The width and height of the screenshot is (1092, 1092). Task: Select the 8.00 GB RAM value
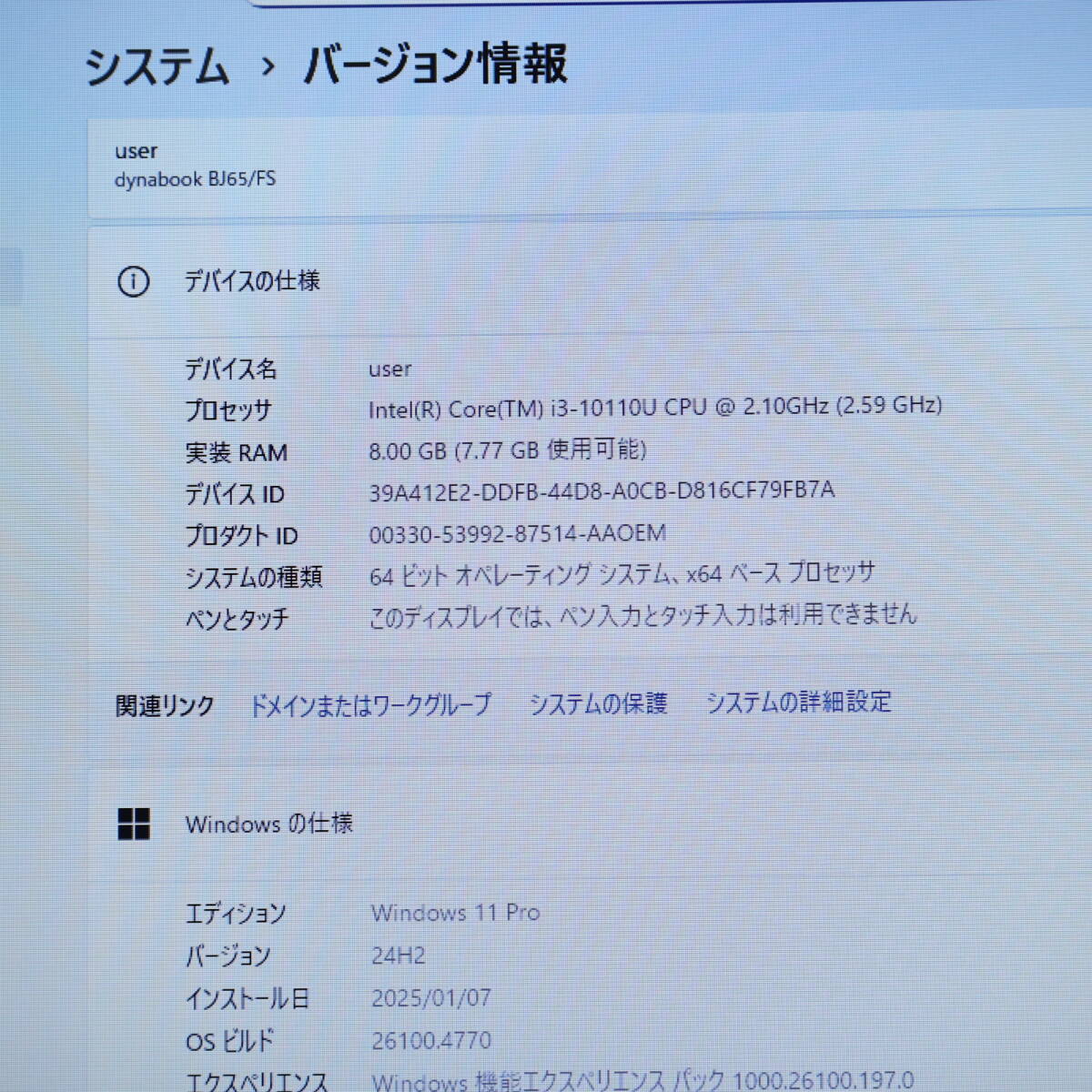click(x=507, y=450)
